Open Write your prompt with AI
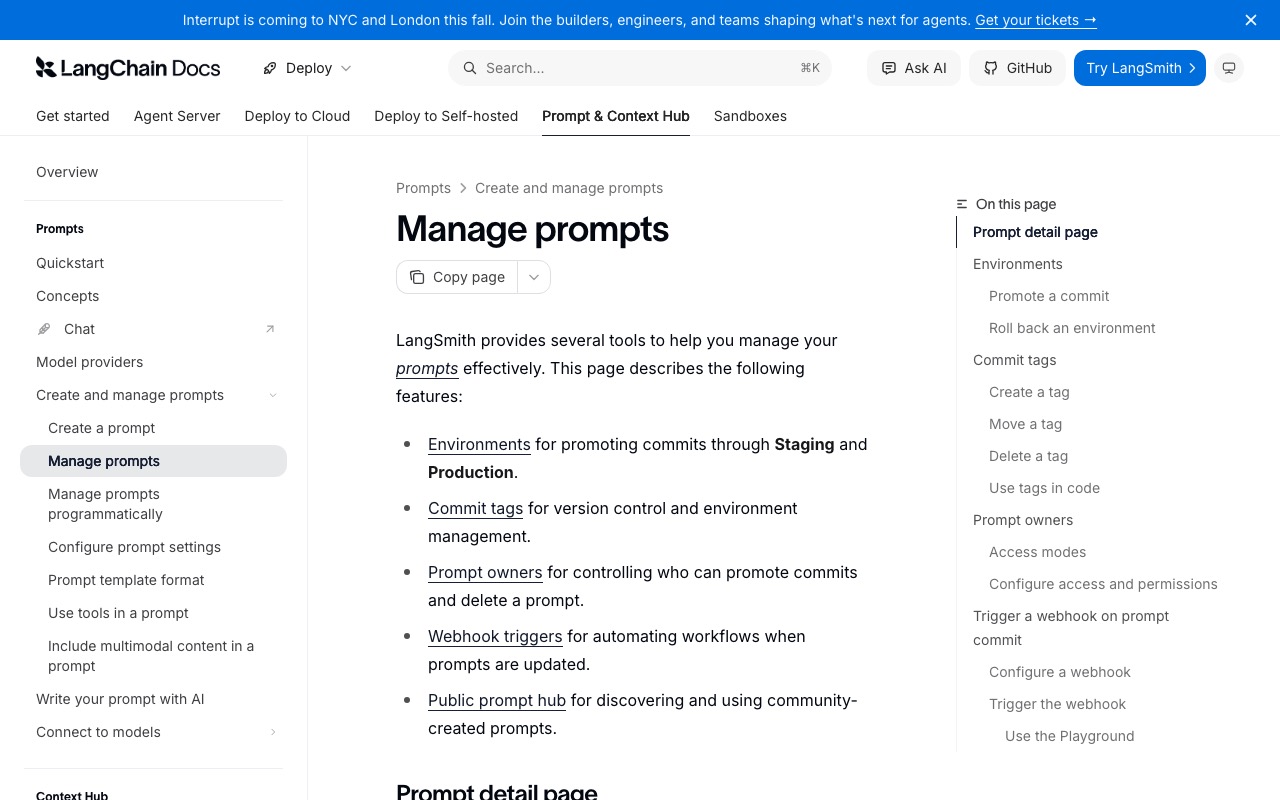The width and height of the screenshot is (1280, 800). click(x=153, y=699)
